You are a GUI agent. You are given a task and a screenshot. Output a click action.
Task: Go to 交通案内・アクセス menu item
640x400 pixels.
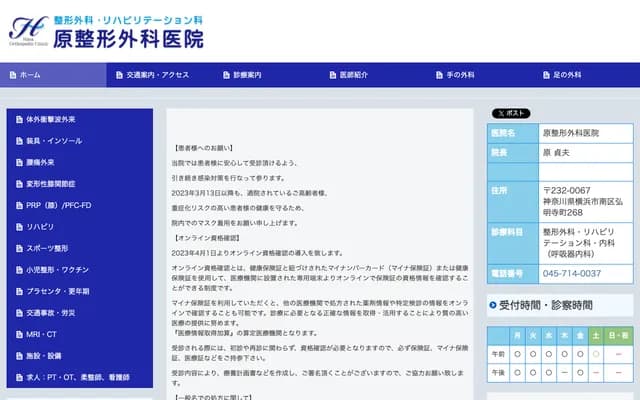[151, 75]
